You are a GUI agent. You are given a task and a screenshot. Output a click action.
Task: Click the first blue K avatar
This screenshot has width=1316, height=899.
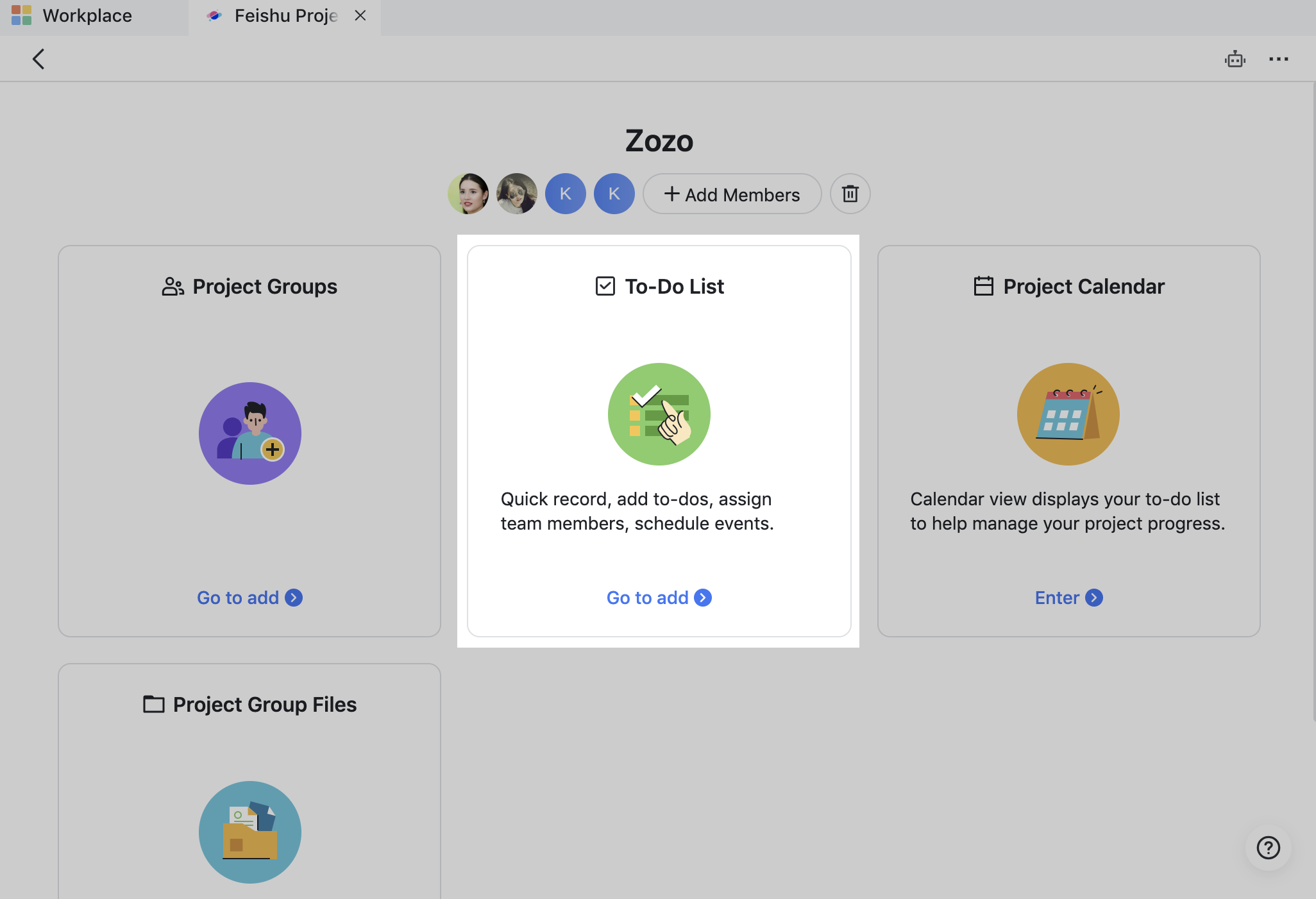pyautogui.click(x=566, y=194)
